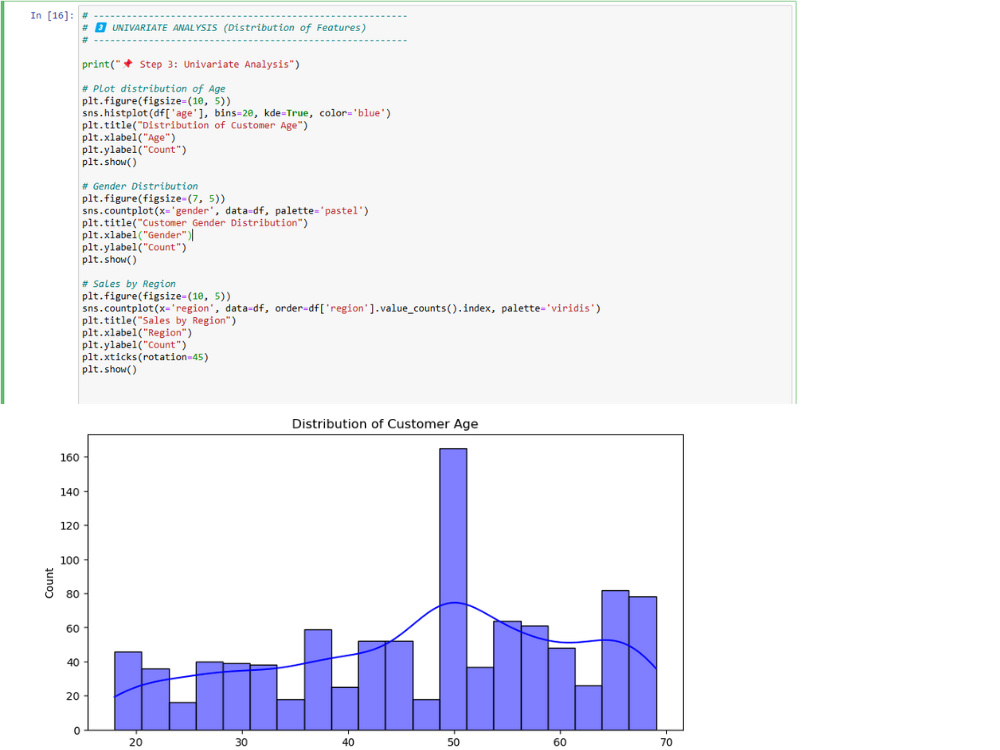Click the print "Step 3: Univariate Analysis" line
Viewport: 1000px width, 750px height.
[x=191, y=64]
